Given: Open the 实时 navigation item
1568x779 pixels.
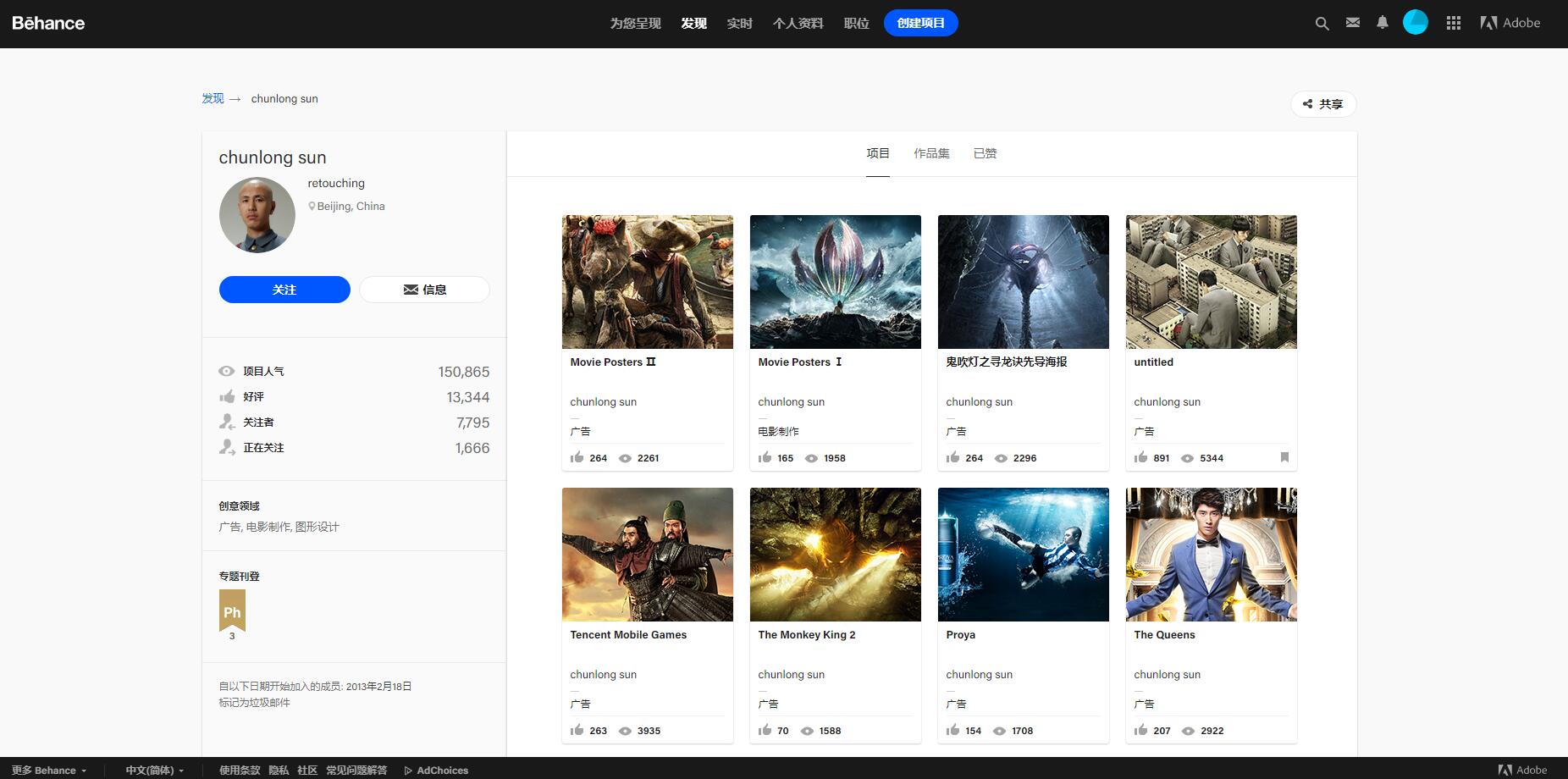Looking at the screenshot, I should (739, 24).
